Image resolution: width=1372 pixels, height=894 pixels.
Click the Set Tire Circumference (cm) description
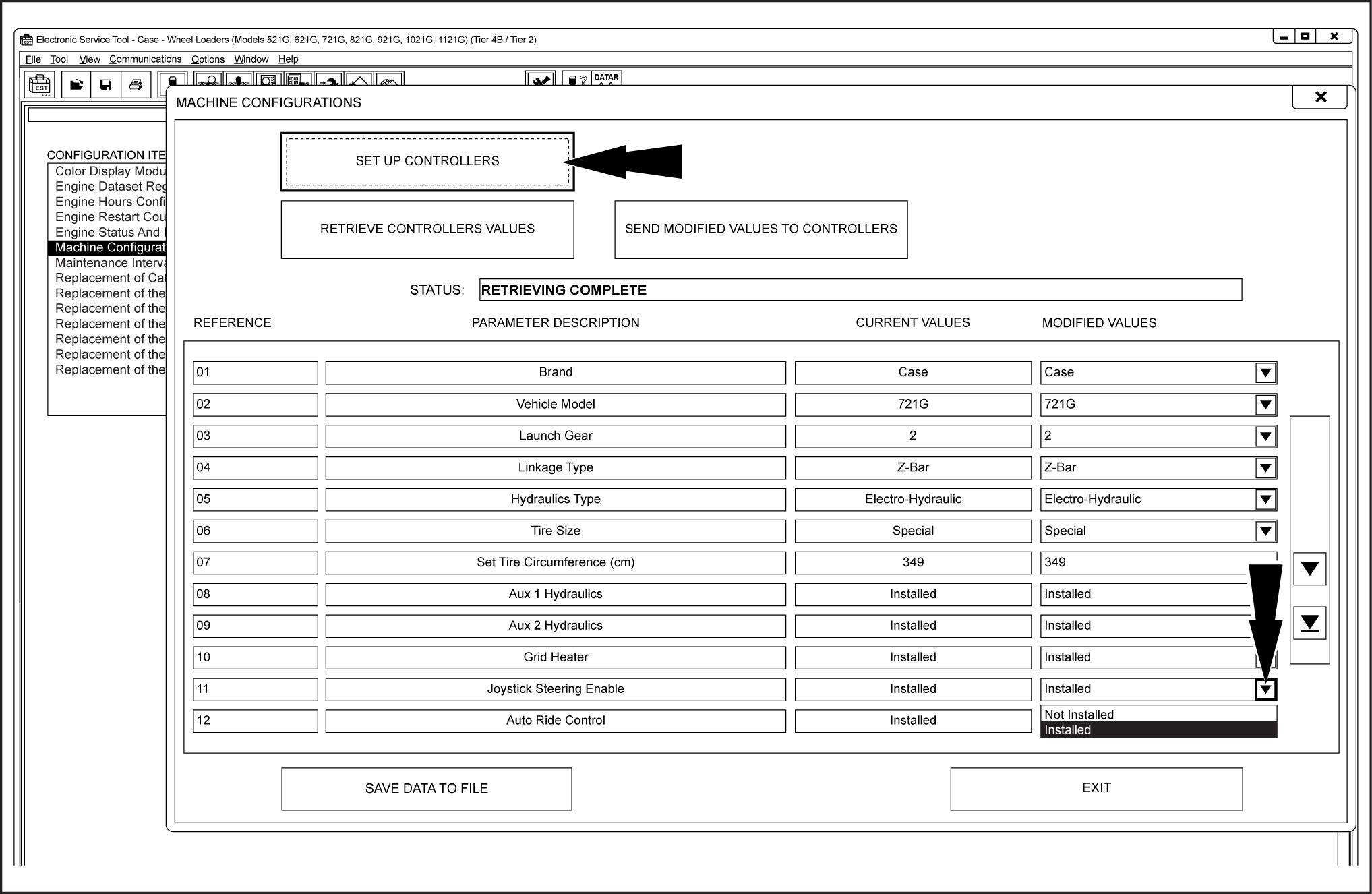tap(556, 563)
